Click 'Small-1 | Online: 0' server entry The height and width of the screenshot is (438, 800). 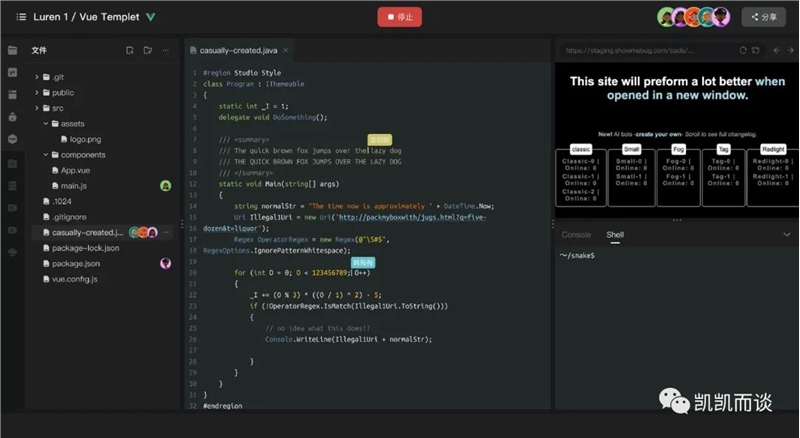point(631,180)
